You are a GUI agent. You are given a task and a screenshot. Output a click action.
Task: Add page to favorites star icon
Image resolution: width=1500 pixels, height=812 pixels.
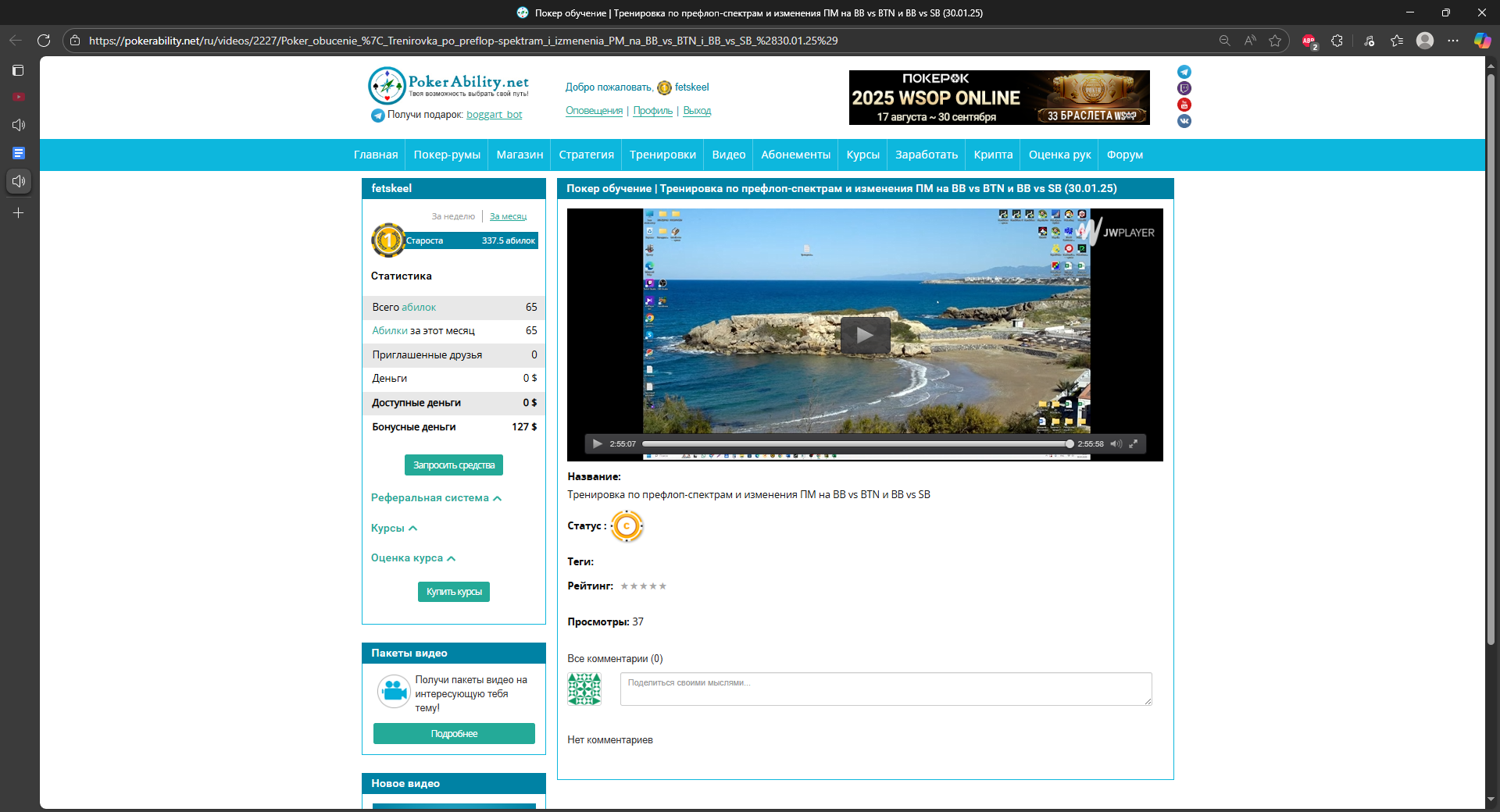pyautogui.click(x=1275, y=41)
